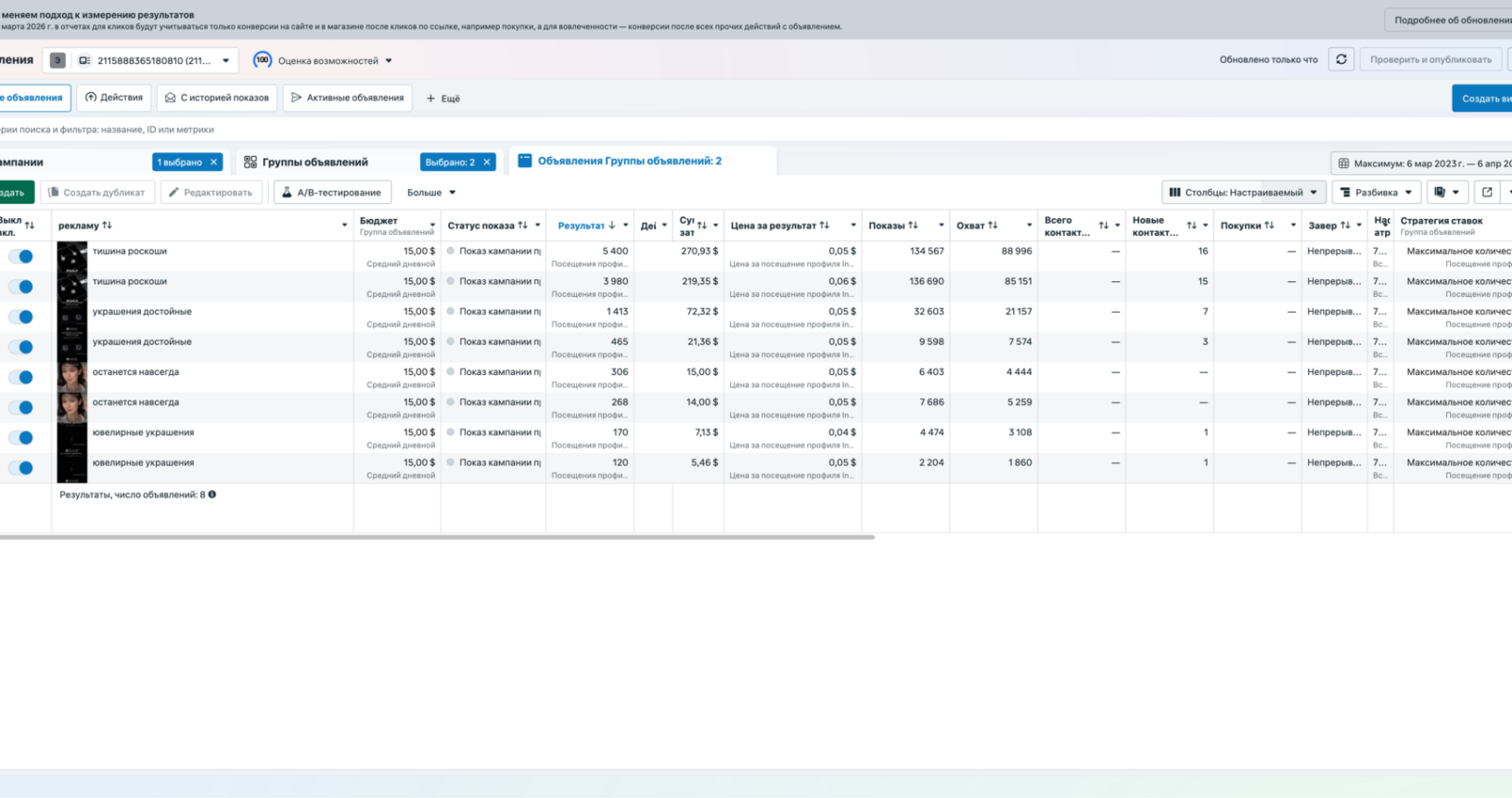Image resolution: width=1512 pixels, height=798 pixels.
Task: Expand the Разбивка dropdown
Action: (x=1377, y=192)
